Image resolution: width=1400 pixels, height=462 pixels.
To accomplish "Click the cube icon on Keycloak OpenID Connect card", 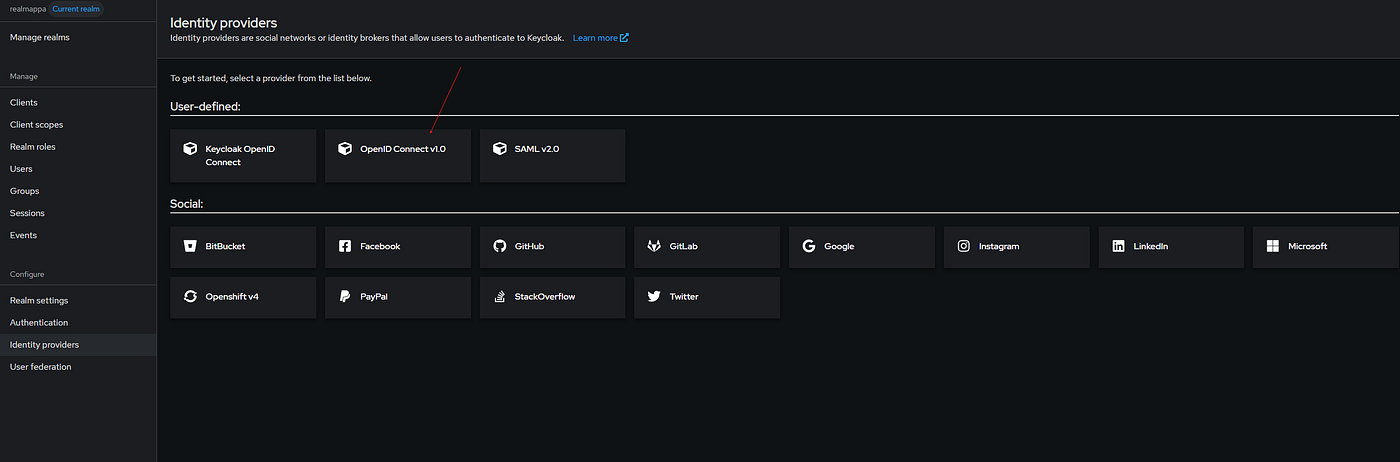I will 190,148.
